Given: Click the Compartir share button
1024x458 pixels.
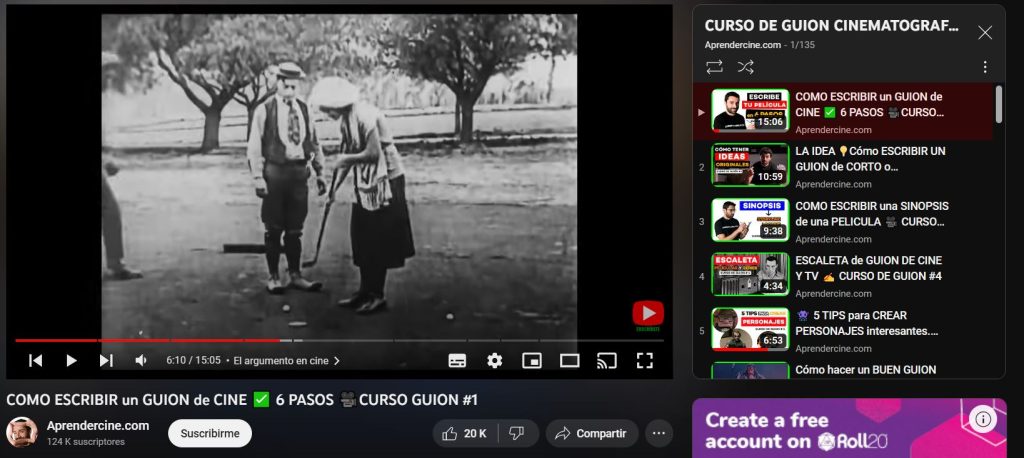Looking at the screenshot, I should point(592,433).
